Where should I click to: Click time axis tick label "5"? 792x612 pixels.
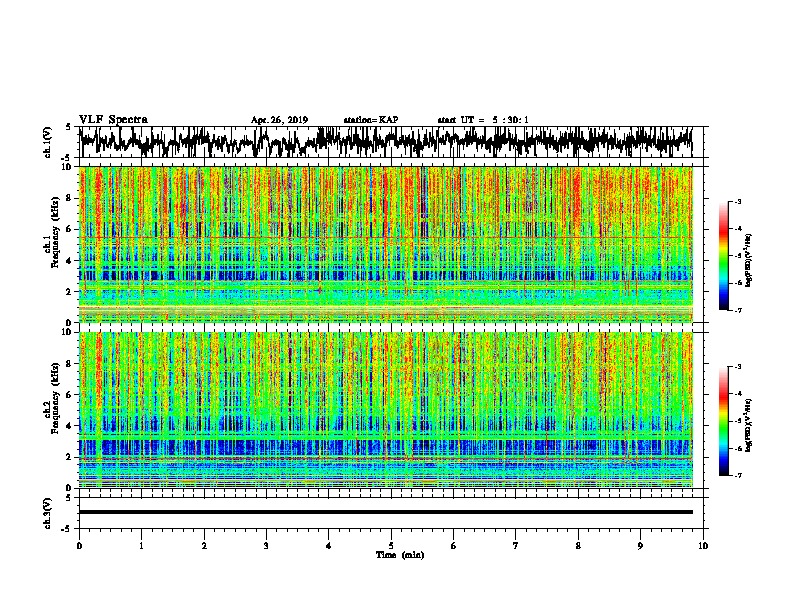[x=391, y=546]
